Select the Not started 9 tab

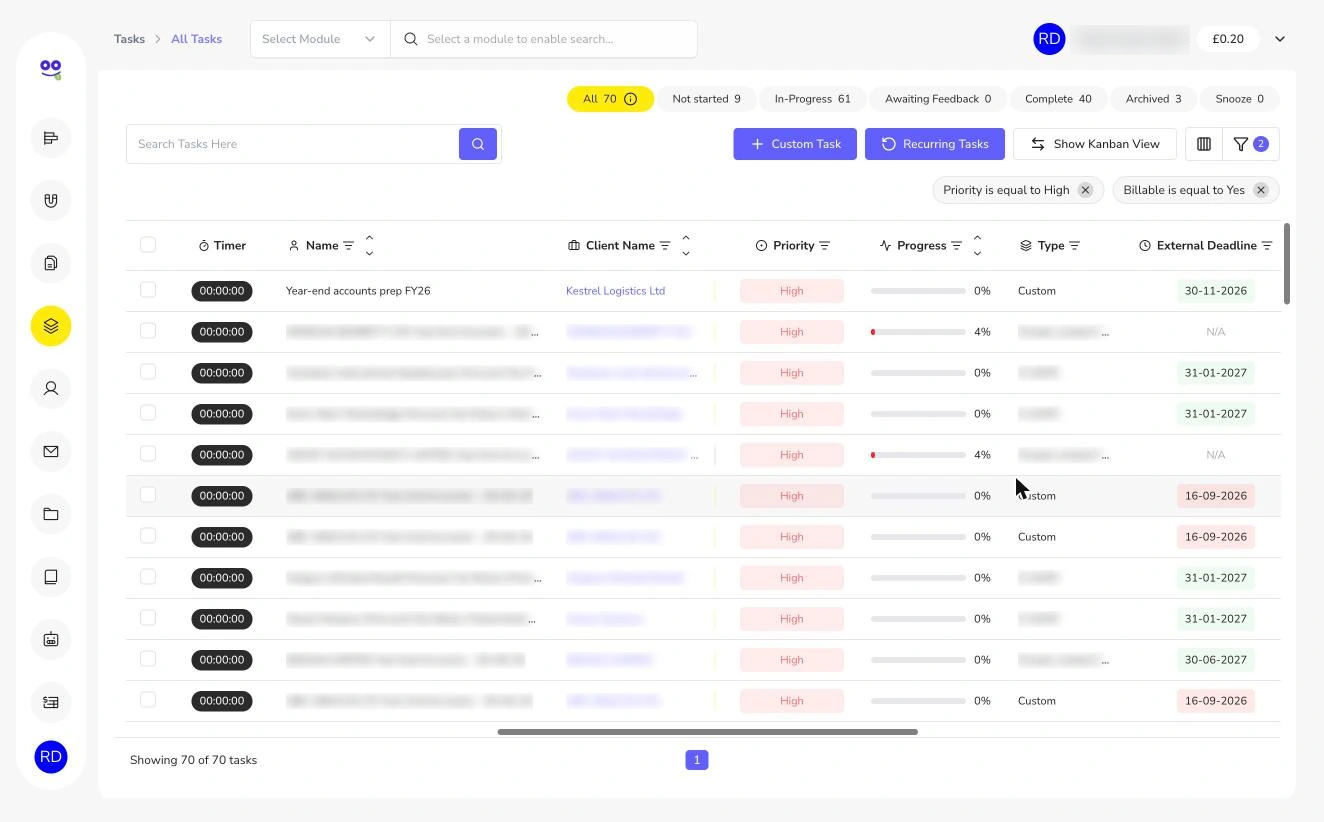point(706,99)
